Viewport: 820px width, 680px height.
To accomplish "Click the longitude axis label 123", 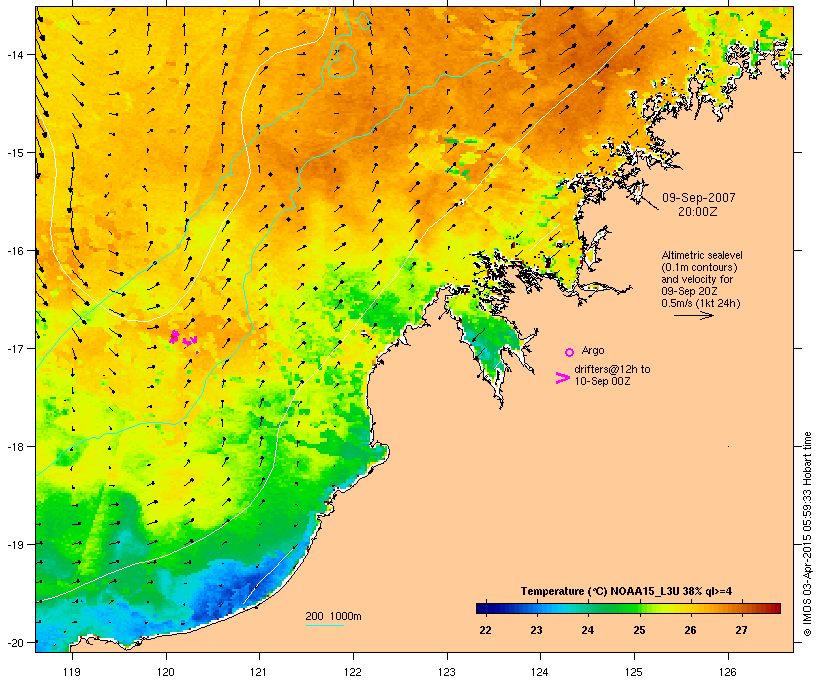I will coord(447,672).
